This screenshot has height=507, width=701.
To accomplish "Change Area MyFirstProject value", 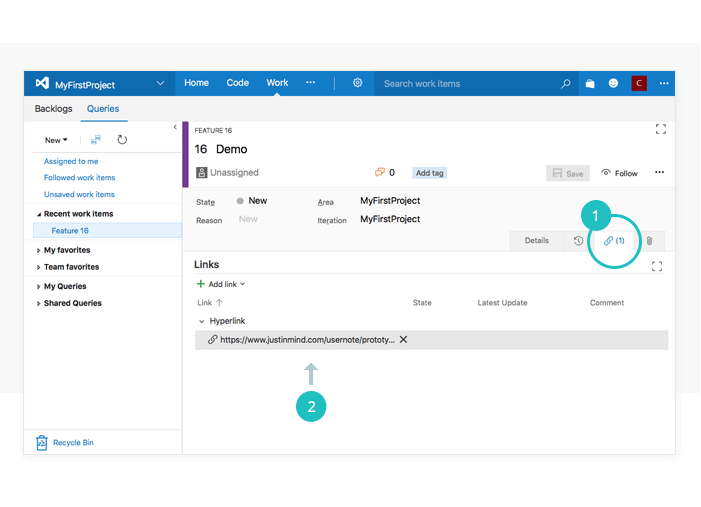I will point(390,201).
